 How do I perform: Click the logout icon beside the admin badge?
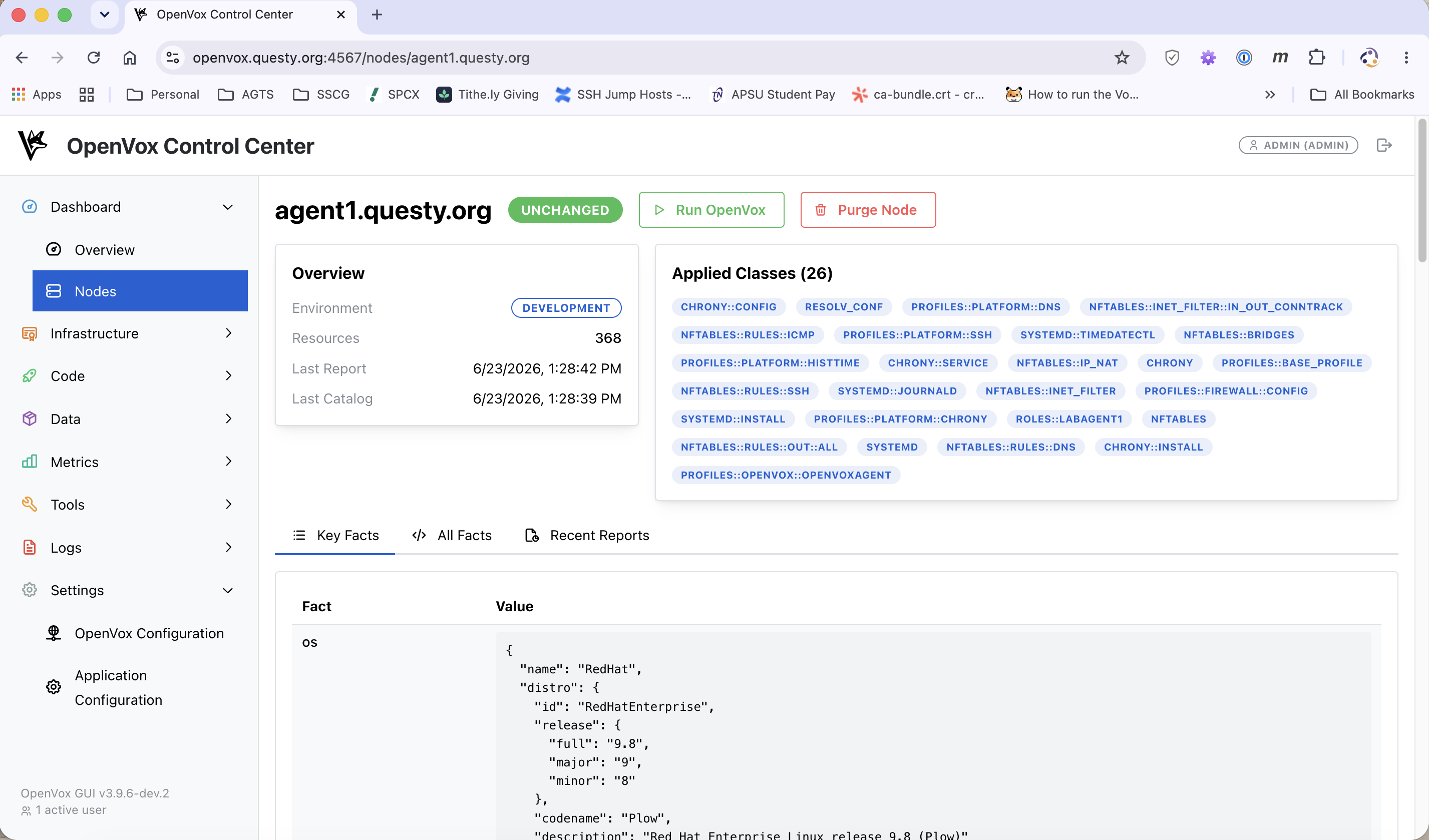click(x=1383, y=145)
